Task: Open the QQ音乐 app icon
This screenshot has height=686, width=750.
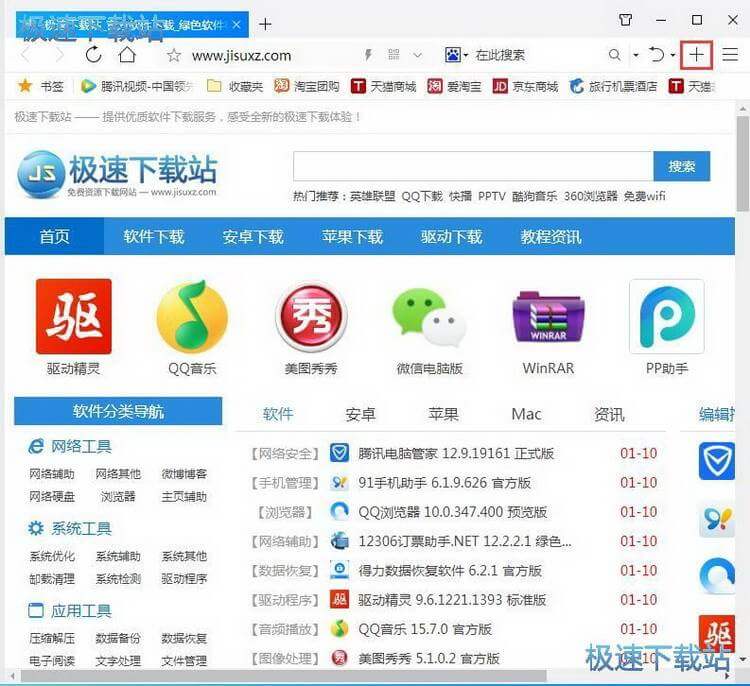Action: click(x=192, y=316)
